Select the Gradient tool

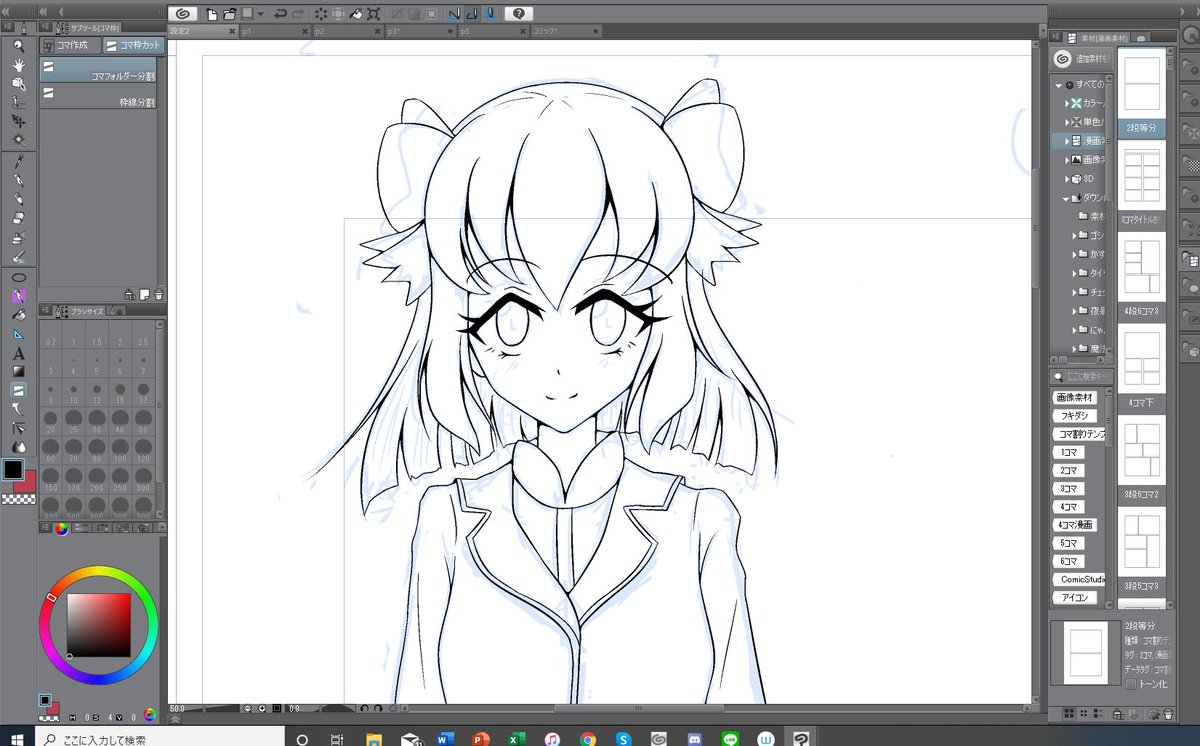18,371
